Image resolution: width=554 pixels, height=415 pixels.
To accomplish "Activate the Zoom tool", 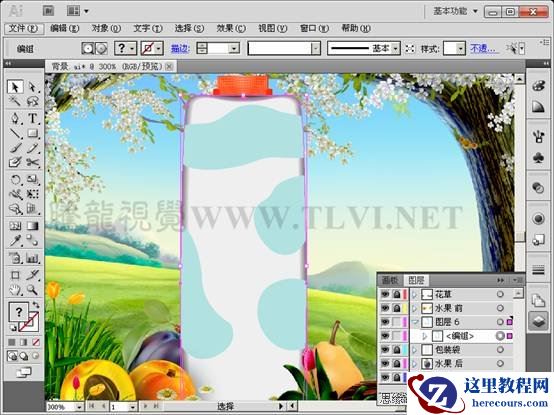I will (32, 290).
